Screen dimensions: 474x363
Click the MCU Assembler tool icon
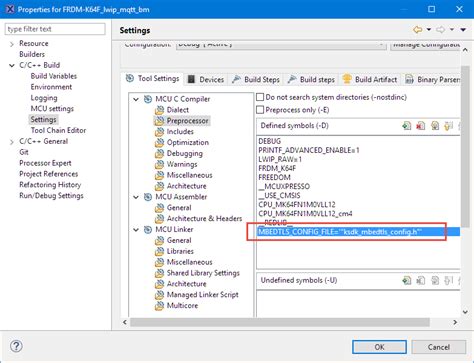point(148,197)
